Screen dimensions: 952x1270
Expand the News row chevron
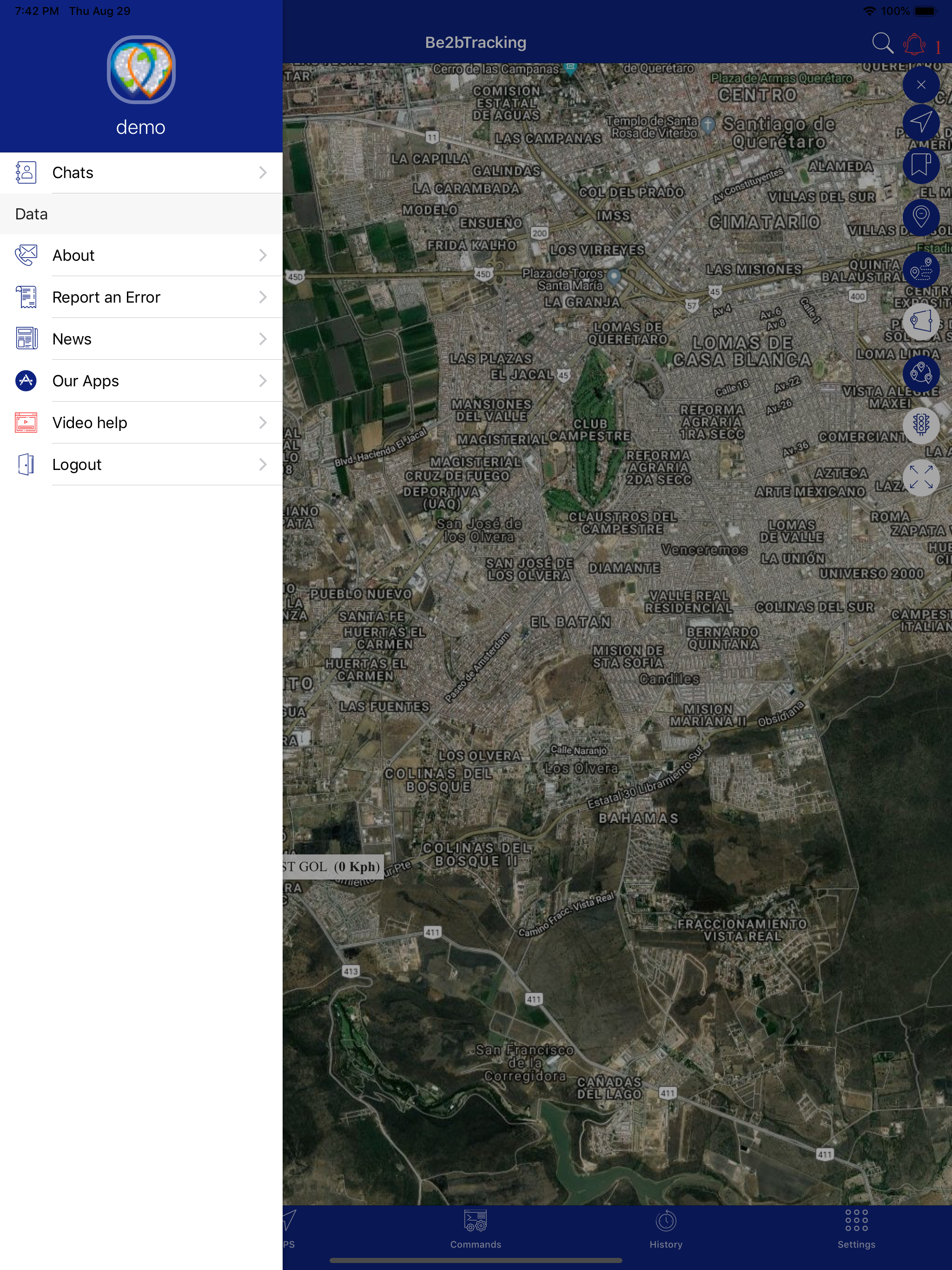(262, 339)
